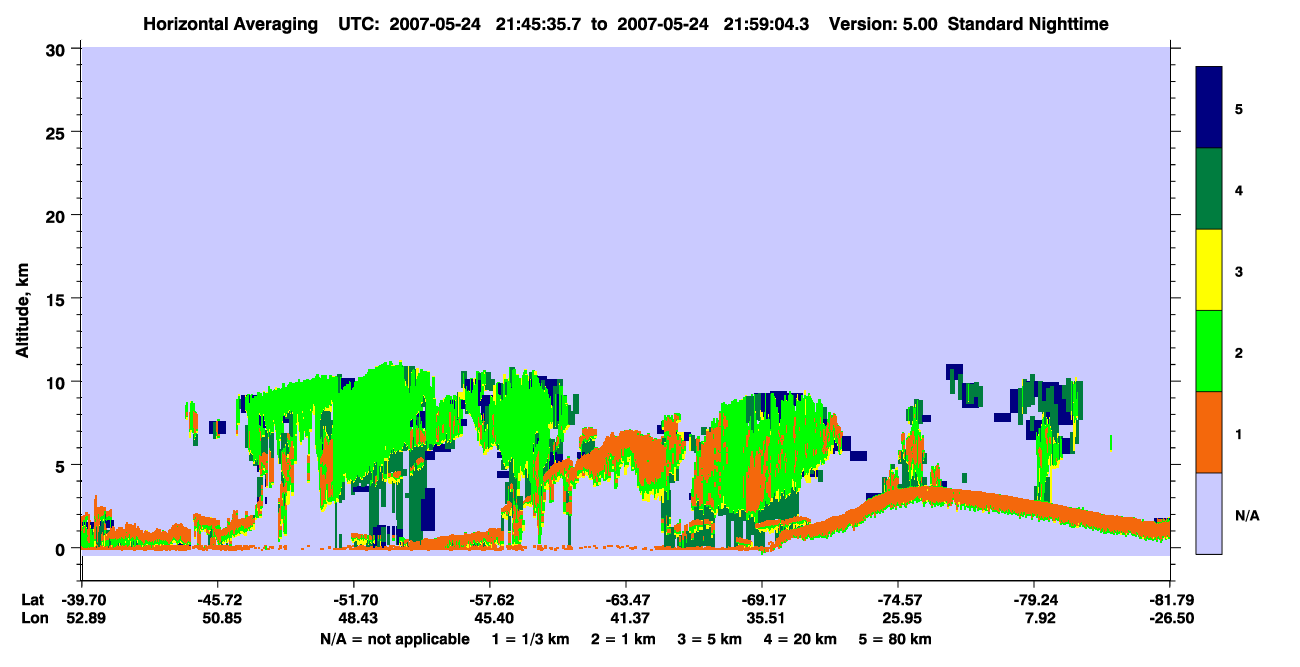
Task: Click the latitude value -81.79
Action: [x=1169, y=600]
